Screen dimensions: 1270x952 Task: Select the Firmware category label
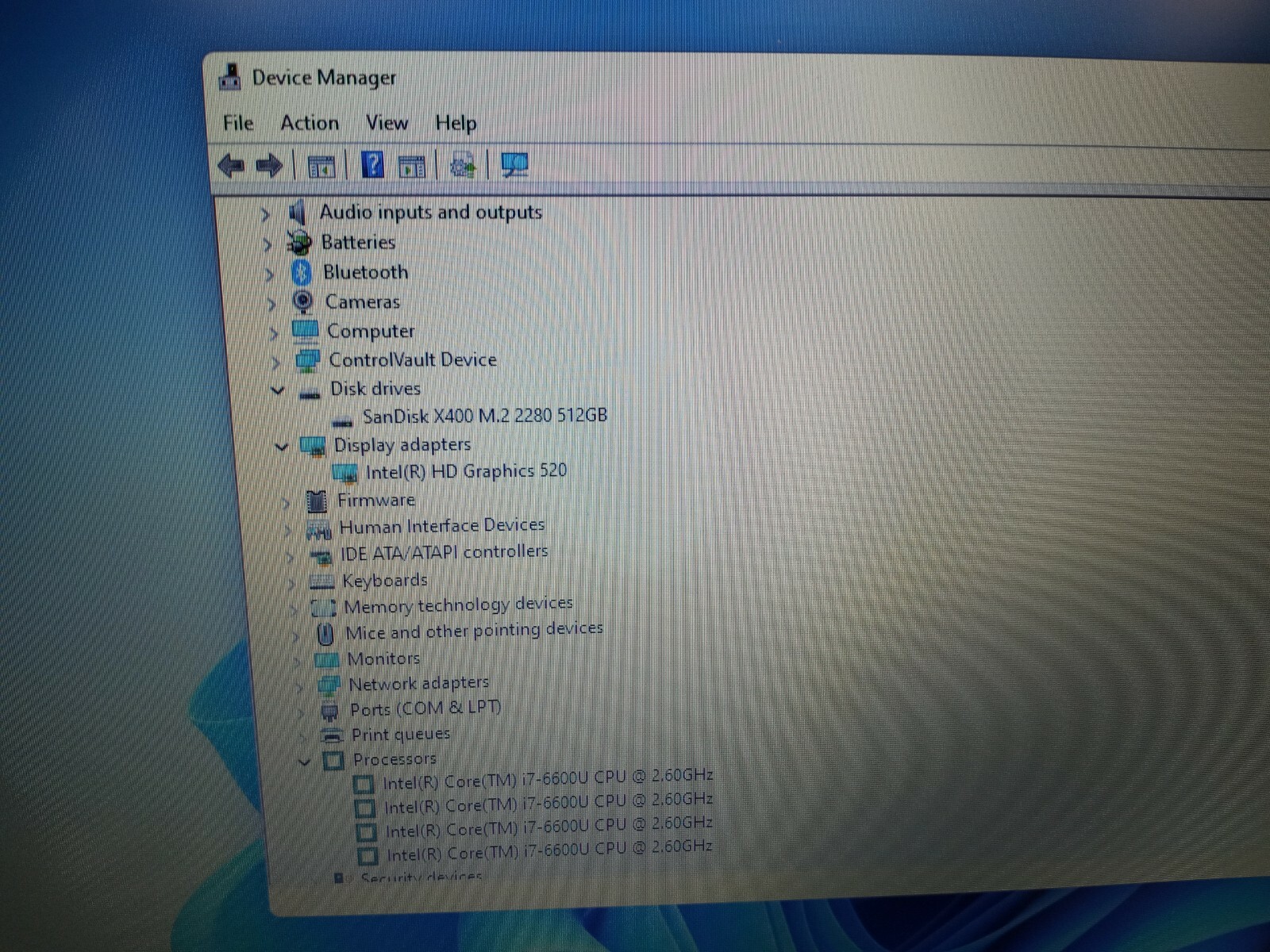click(376, 500)
